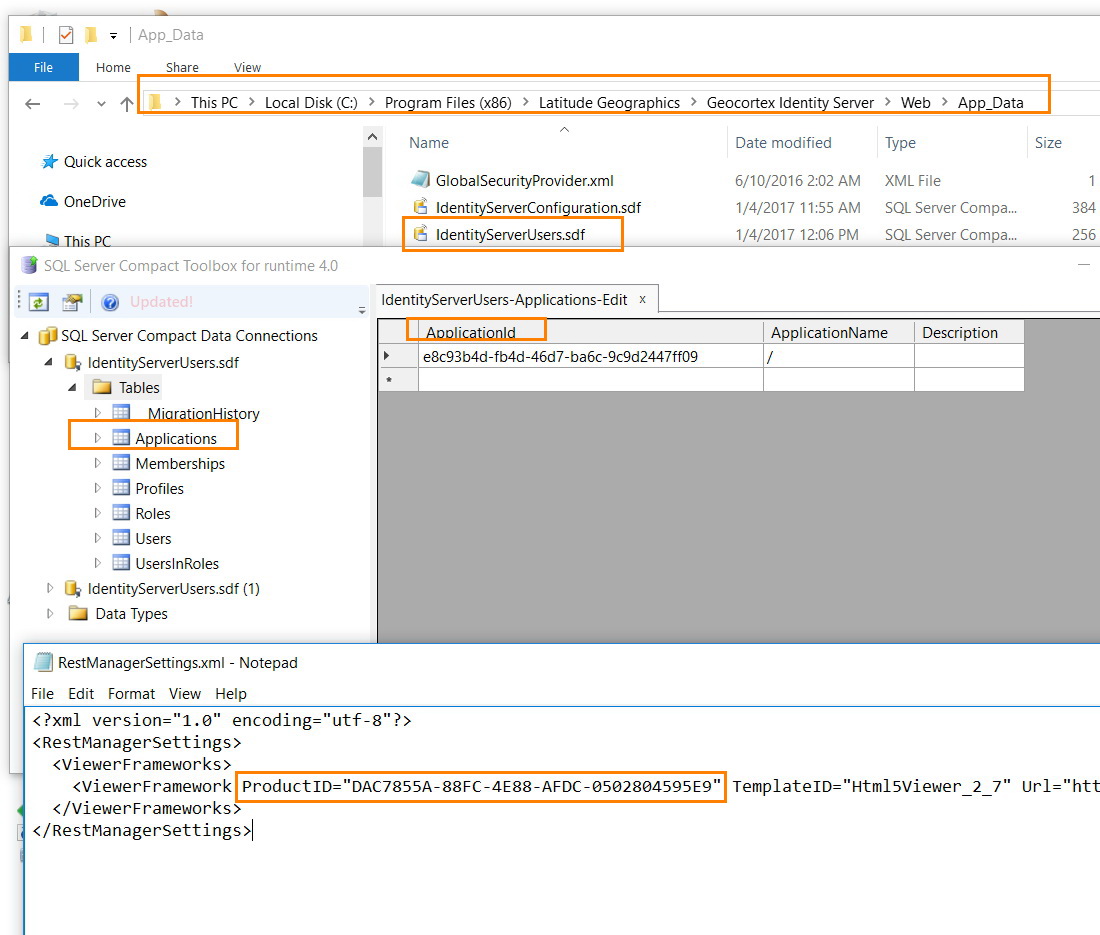Screen dimensions: 1100x935
Task: Expand the Data Types folder node
Action: pos(50,613)
